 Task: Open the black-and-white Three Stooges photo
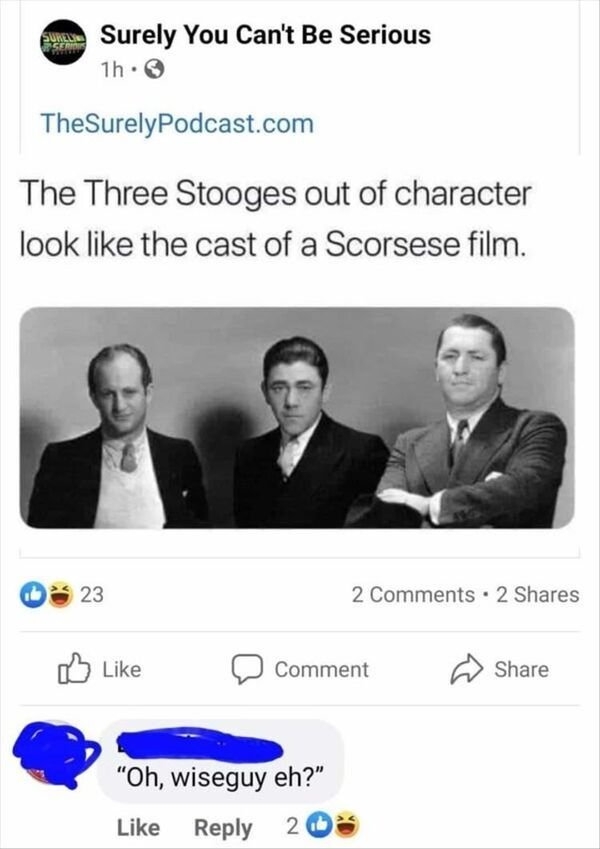297,417
